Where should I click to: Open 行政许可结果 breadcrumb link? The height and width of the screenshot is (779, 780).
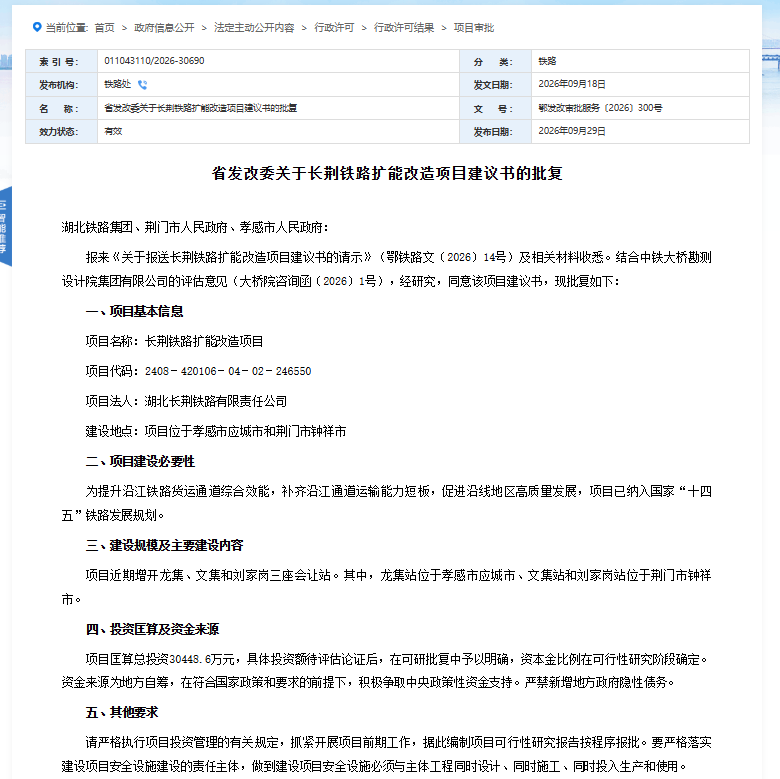[x=403, y=28]
